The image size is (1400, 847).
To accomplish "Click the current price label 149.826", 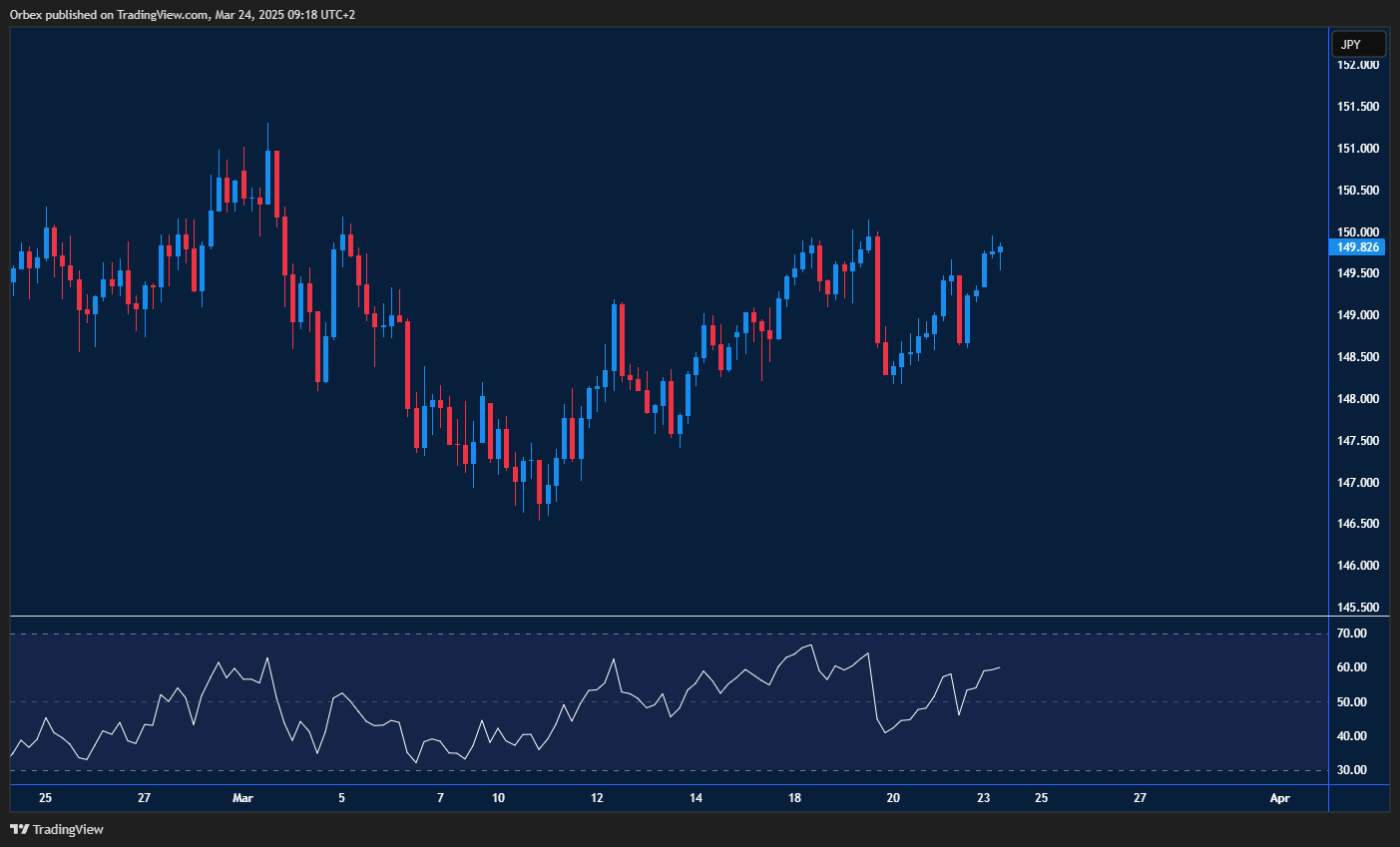I will [x=1358, y=247].
